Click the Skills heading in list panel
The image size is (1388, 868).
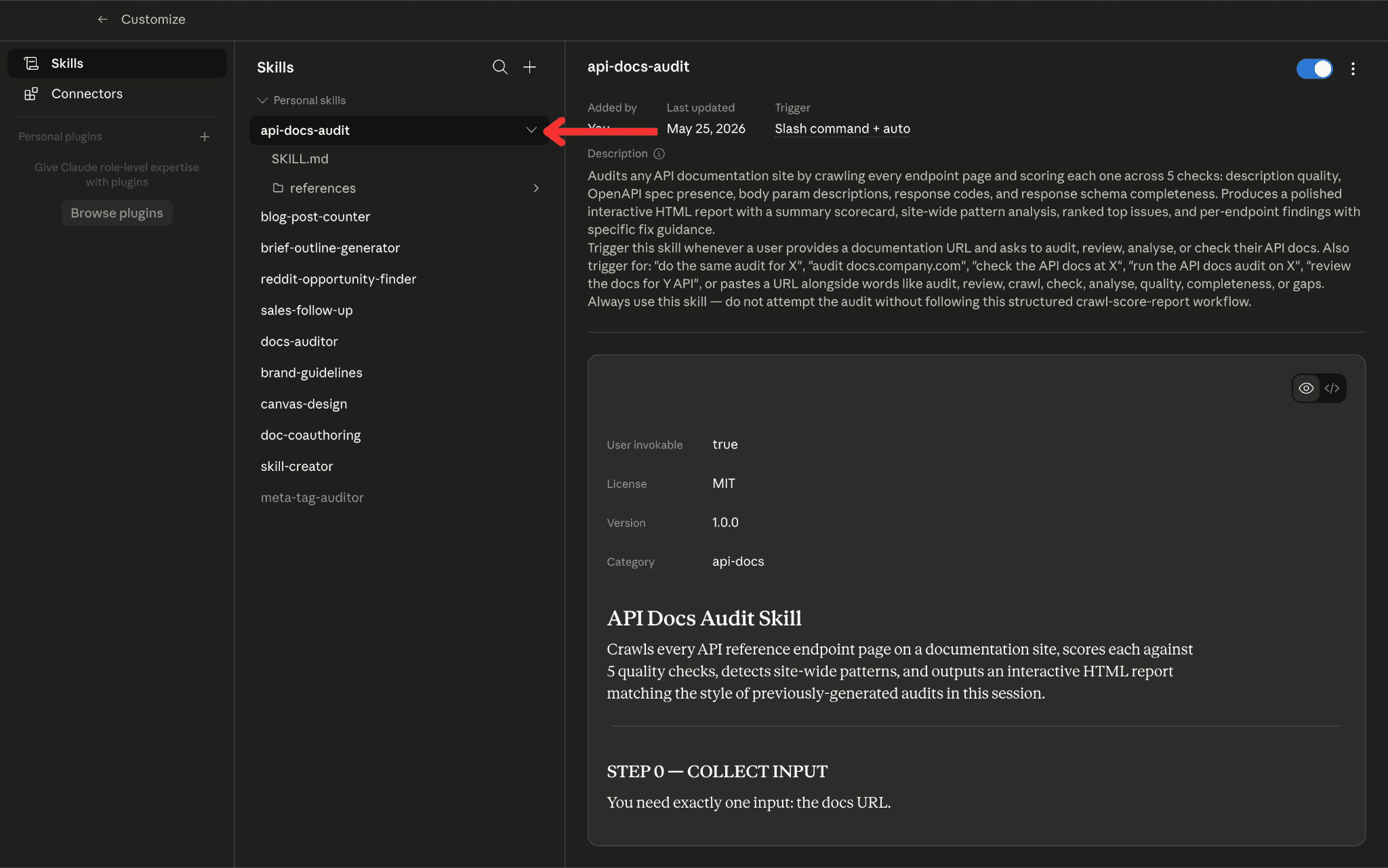[275, 67]
